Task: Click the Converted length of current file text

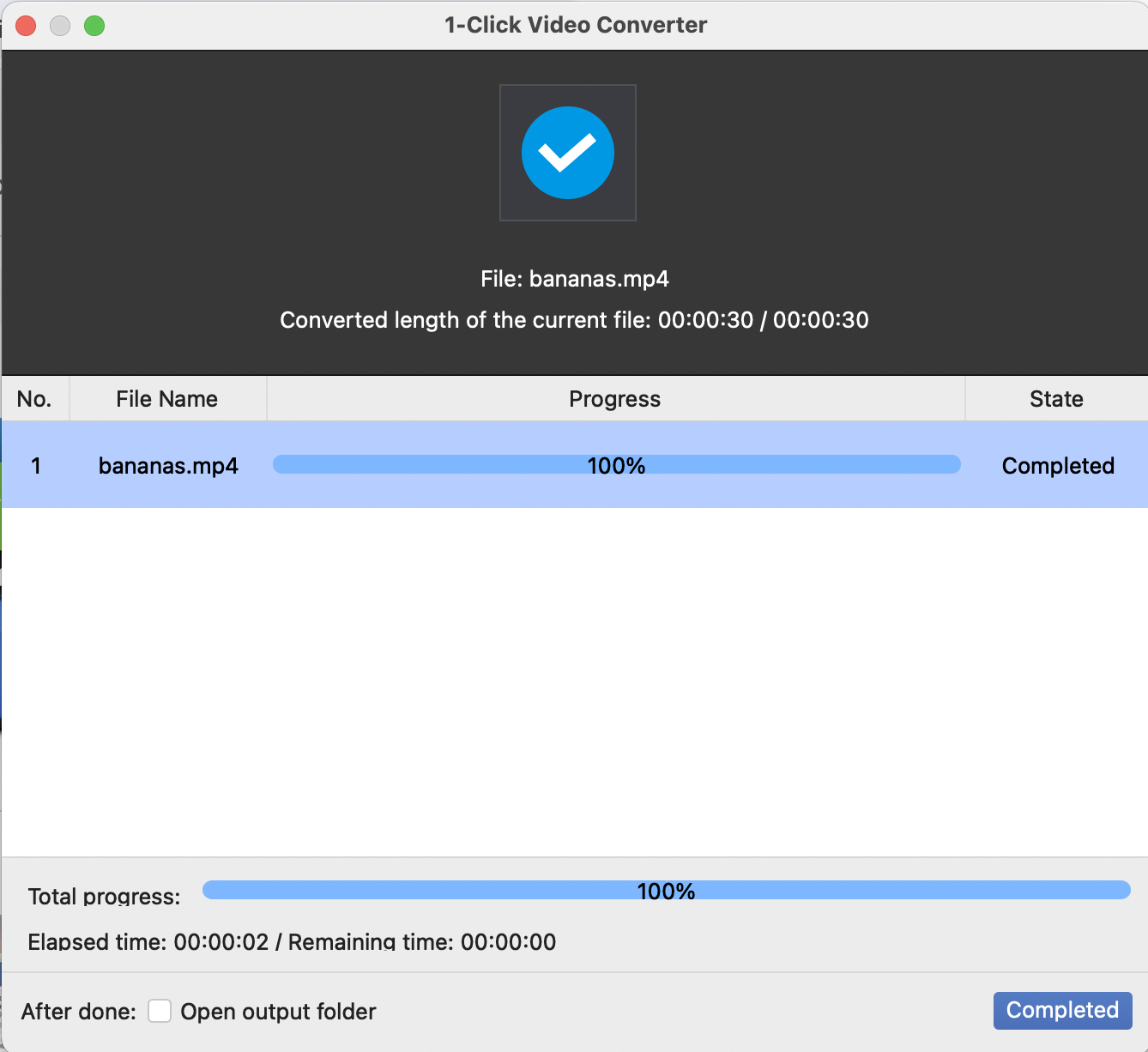Action: [x=574, y=320]
